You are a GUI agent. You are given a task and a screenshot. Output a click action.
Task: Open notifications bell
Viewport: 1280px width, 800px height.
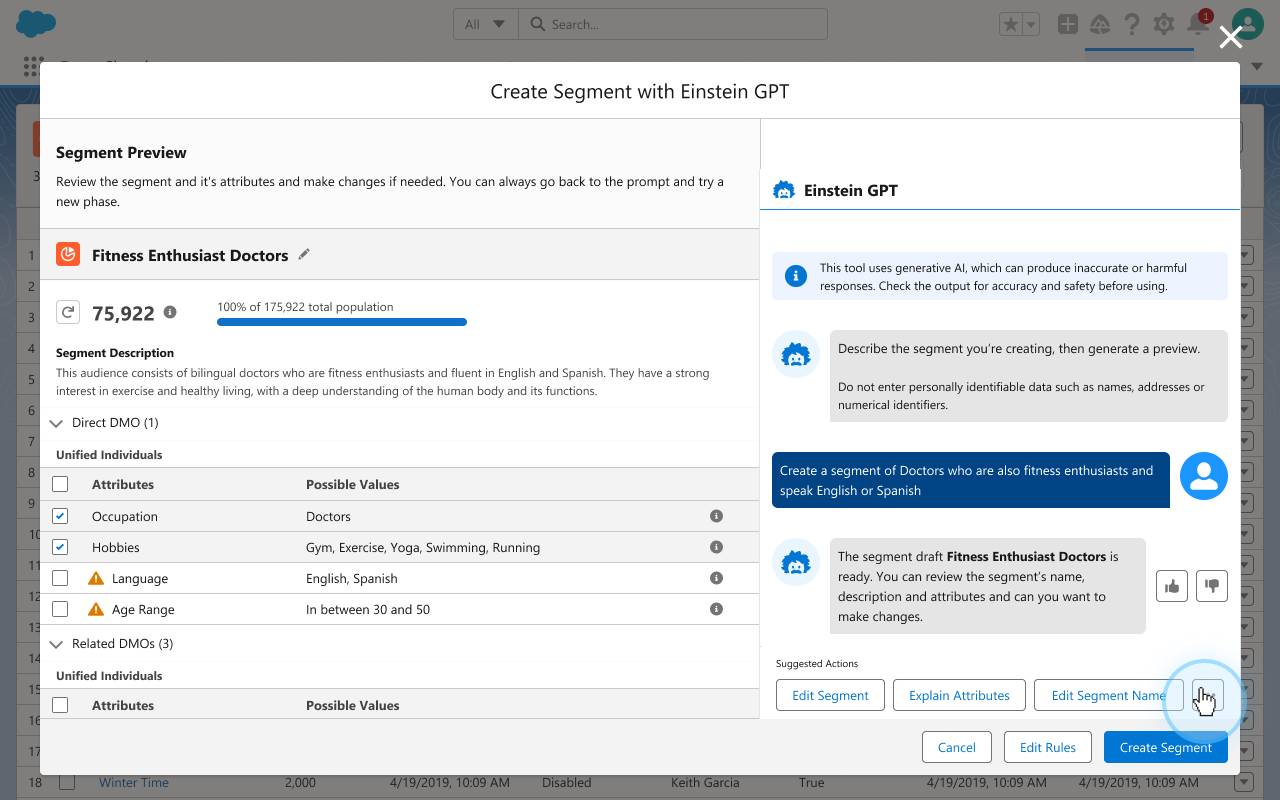point(1197,24)
